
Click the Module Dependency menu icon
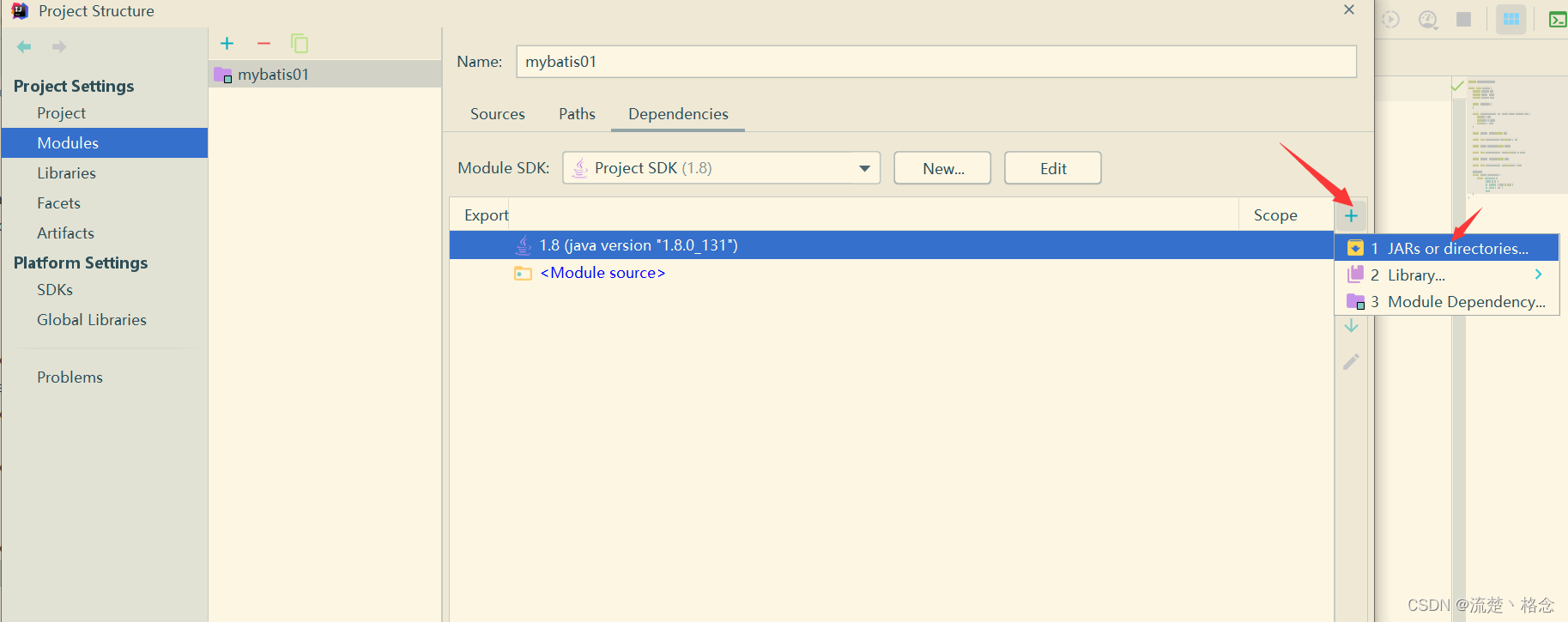click(1355, 301)
